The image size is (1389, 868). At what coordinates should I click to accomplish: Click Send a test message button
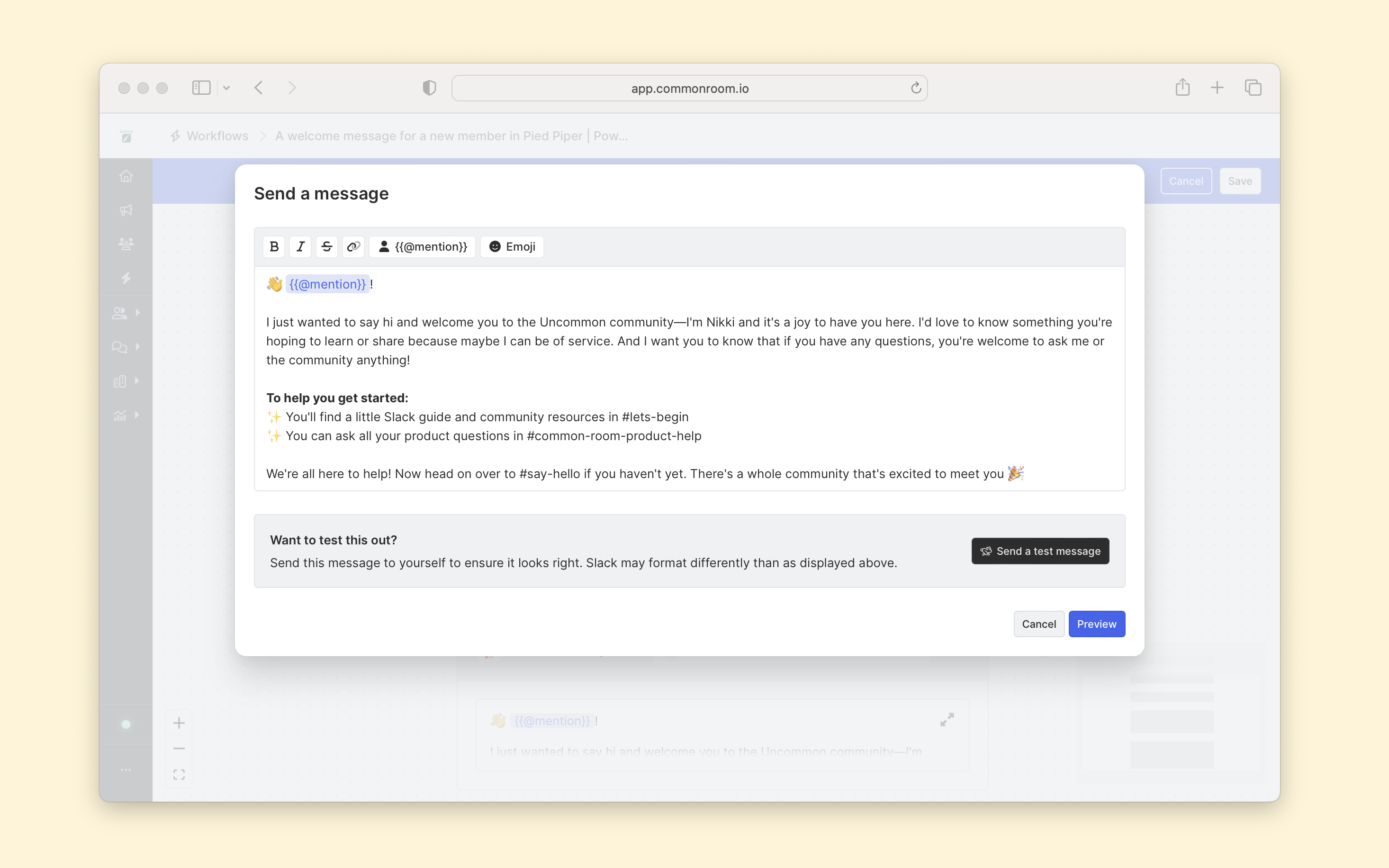(x=1040, y=551)
